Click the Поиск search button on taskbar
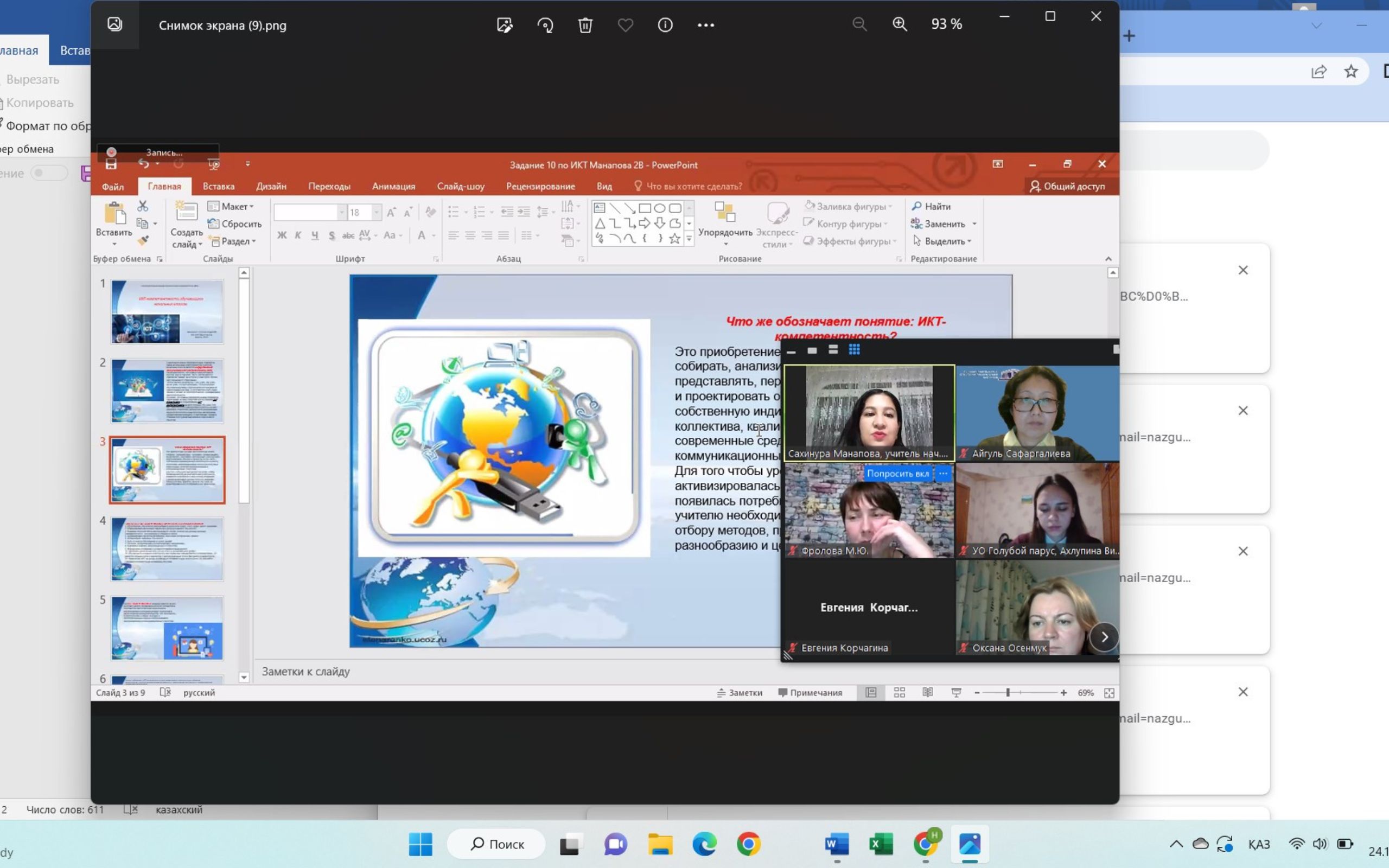This screenshot has height=868, width=1389. [x=496, y=844]
